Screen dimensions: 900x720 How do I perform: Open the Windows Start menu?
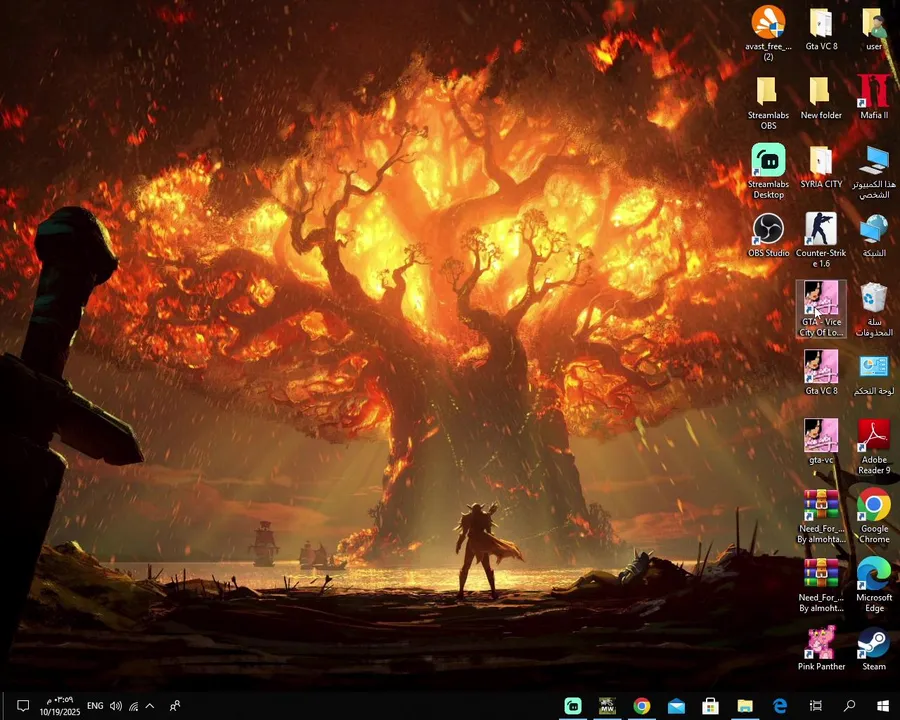click(x=883, y=706)
